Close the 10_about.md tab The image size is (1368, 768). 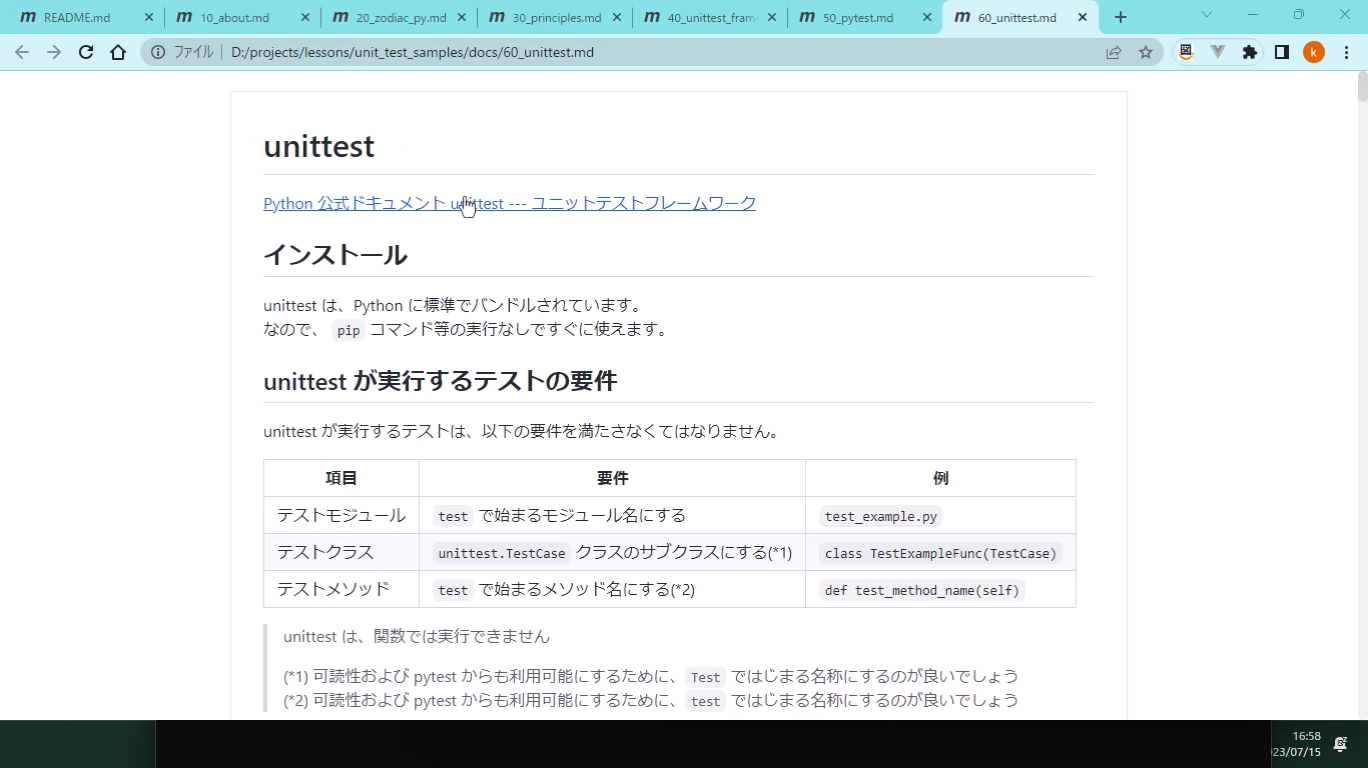click(x=305, y=17)
